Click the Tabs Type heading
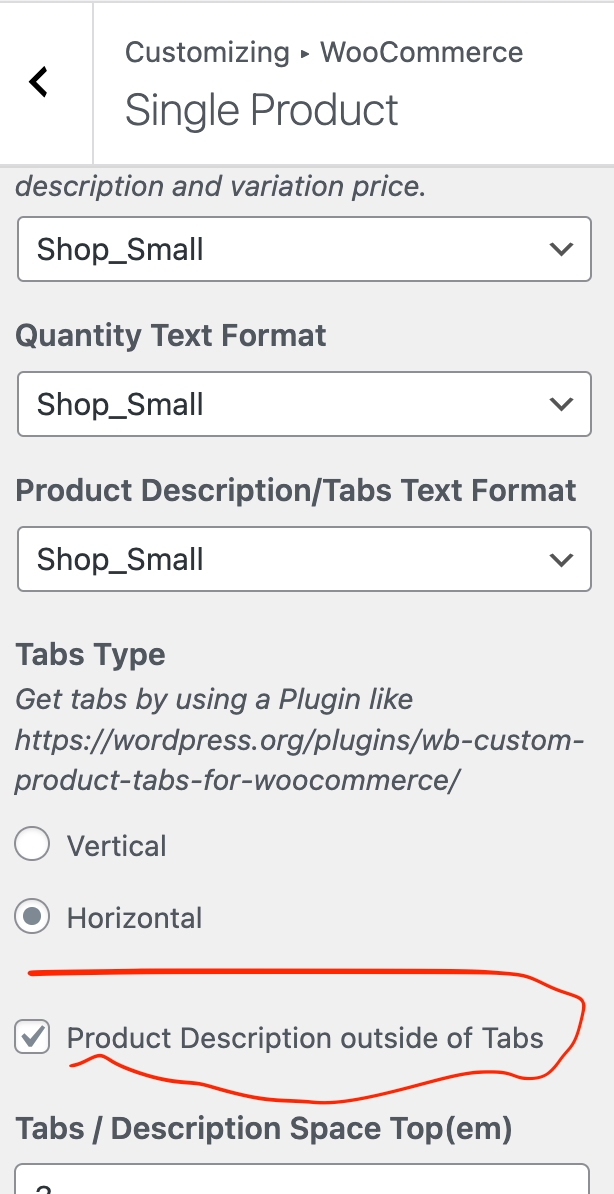This screenshot has height=1194, width=614. 90,654
